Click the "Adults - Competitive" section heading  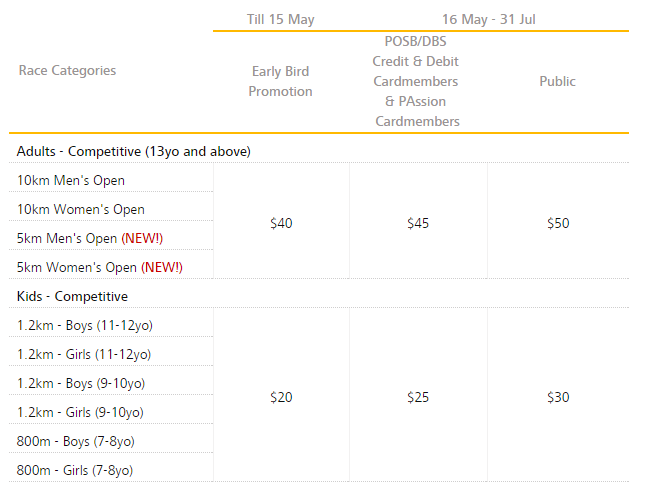133,151
